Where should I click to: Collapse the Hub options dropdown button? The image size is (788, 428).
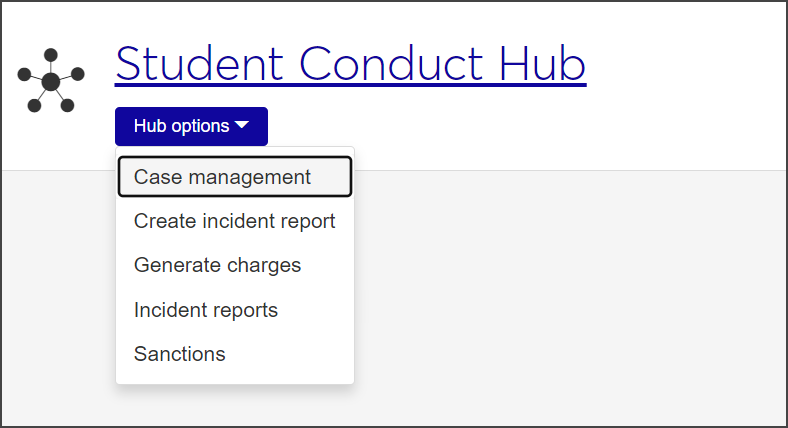point(191,126)
